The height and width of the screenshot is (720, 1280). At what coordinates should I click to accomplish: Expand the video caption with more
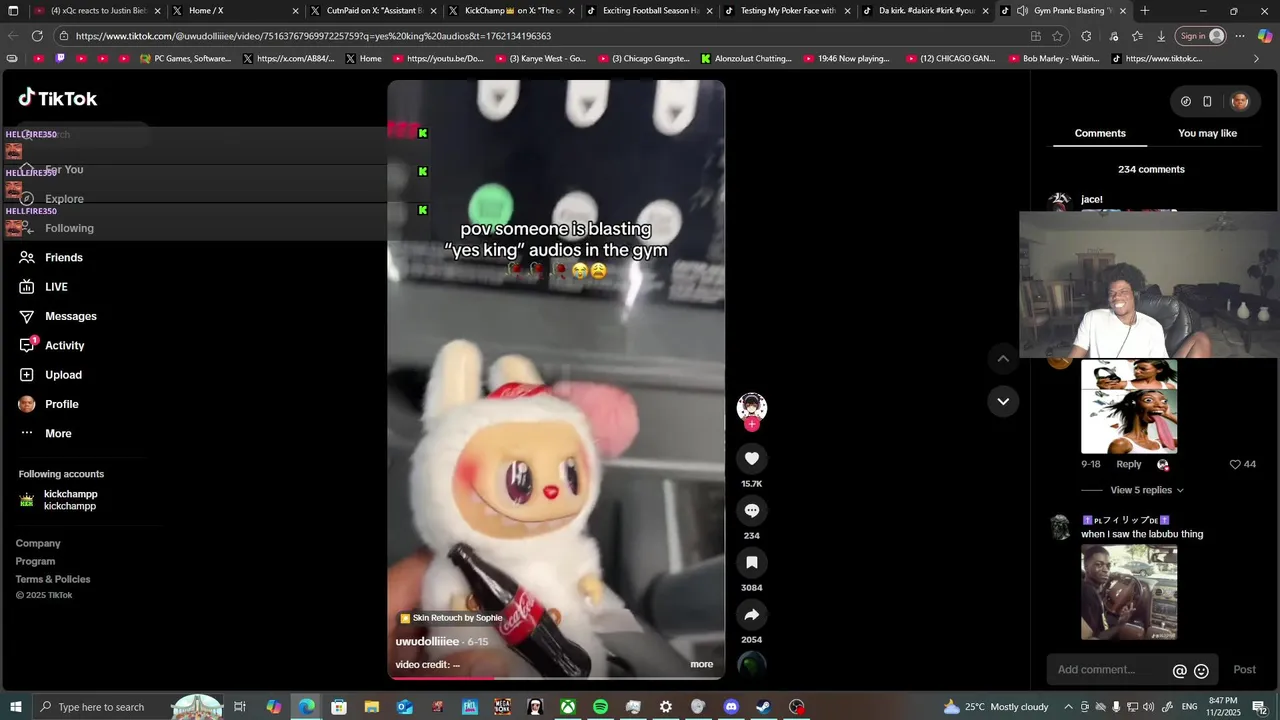[701, 664]
